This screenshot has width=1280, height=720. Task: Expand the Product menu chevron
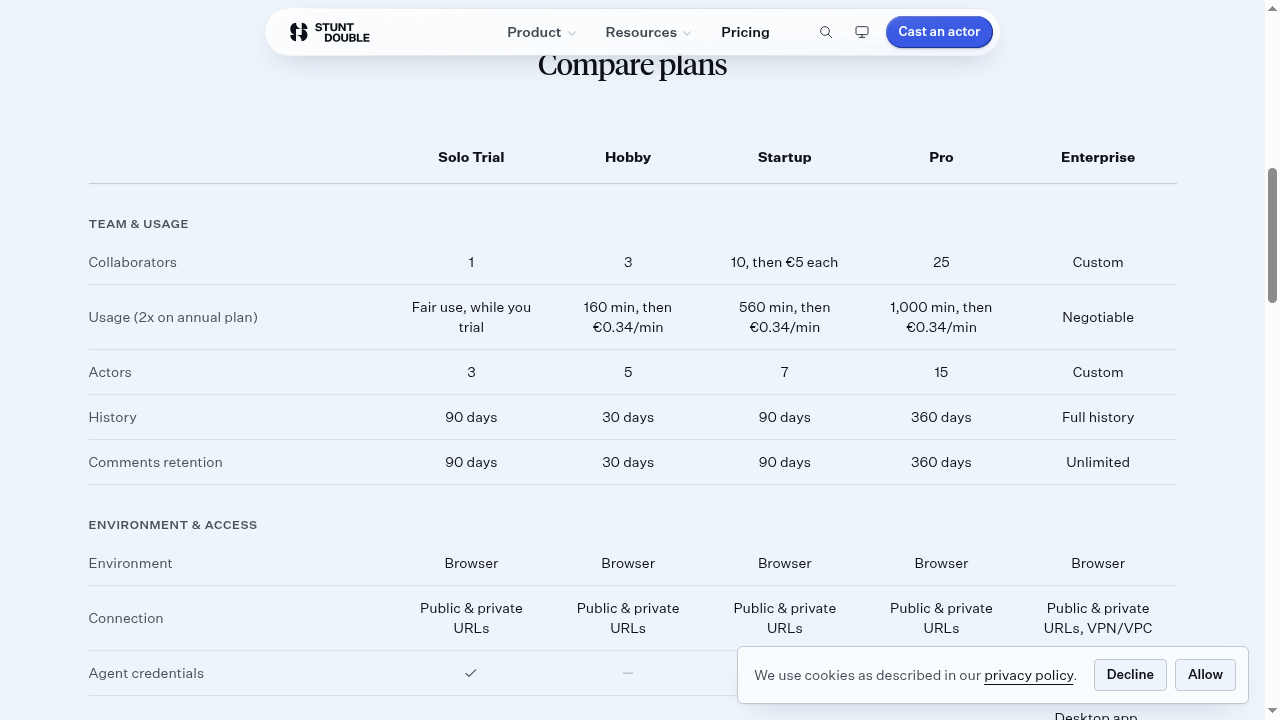[572, 33]
